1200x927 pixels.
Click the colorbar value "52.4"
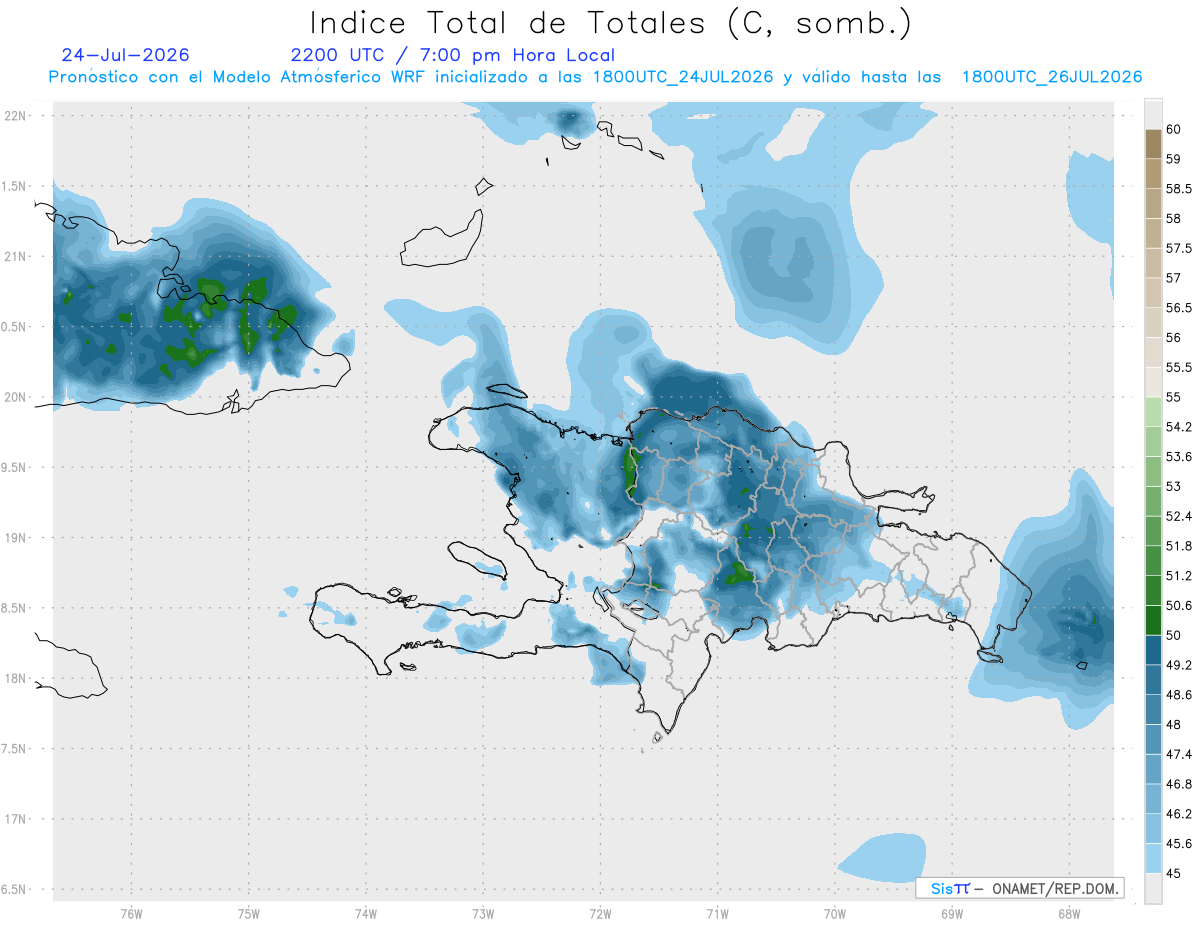[x=1179, y=516]
